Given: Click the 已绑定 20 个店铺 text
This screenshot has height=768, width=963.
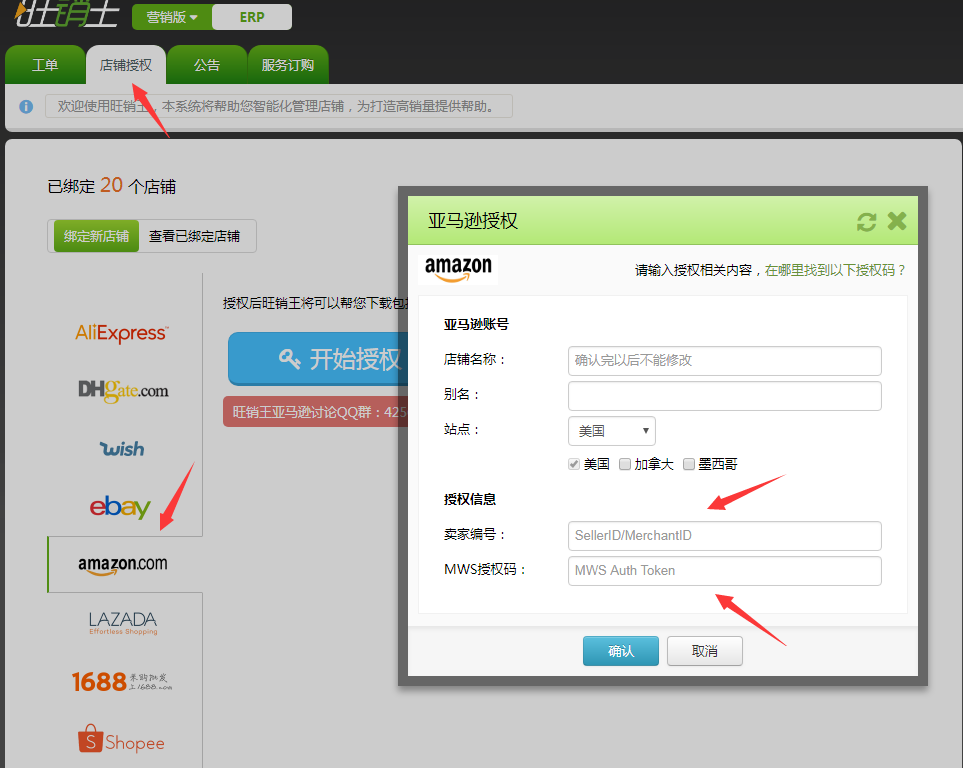Looking at the screenshot, I should (112, 186).
